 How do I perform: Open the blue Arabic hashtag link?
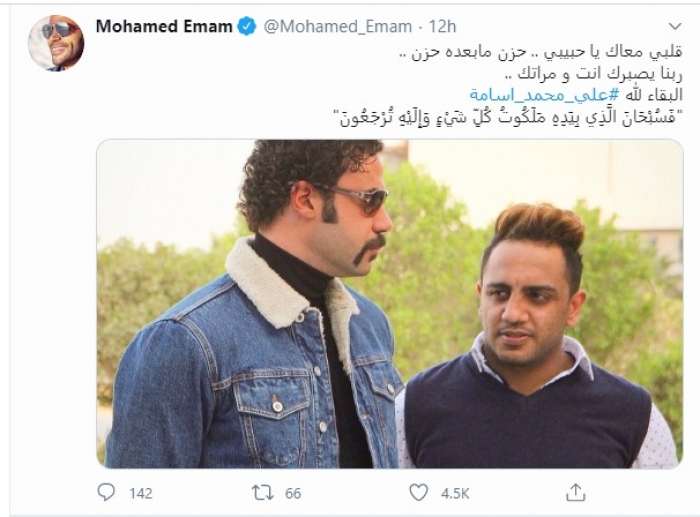(544, 95)
